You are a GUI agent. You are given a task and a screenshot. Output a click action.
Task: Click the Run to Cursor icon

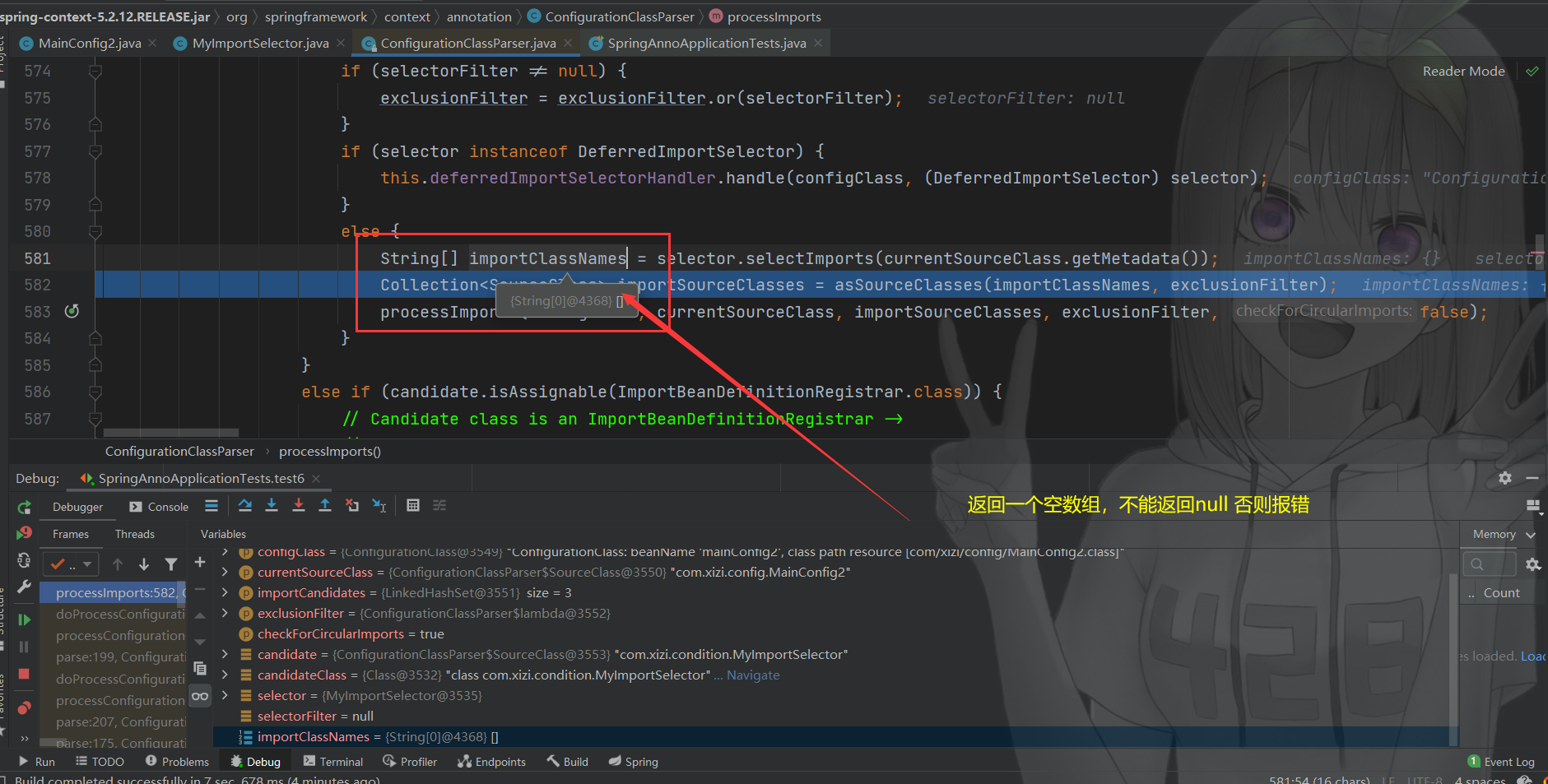tap(379, 505)
